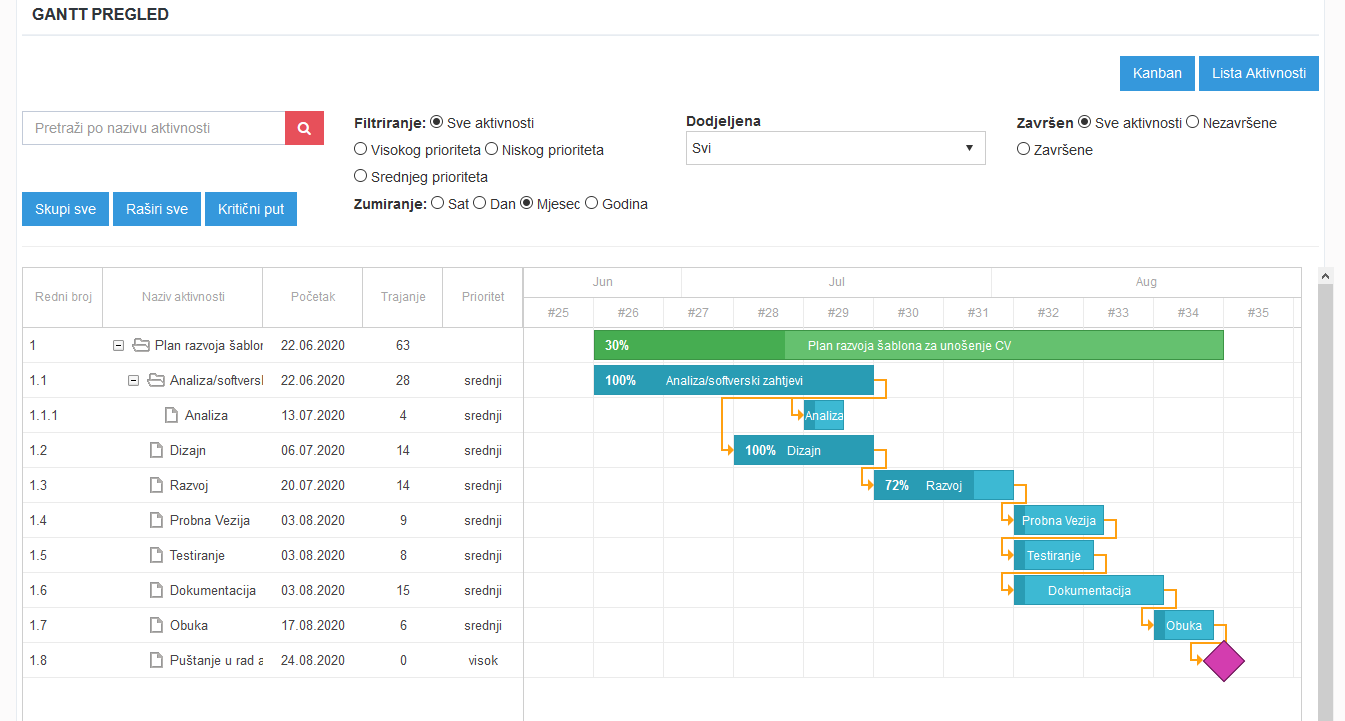Click document icon beside Puštanje u rad
This screenshot has width=1345, height=721.
[x=156, y=660]
